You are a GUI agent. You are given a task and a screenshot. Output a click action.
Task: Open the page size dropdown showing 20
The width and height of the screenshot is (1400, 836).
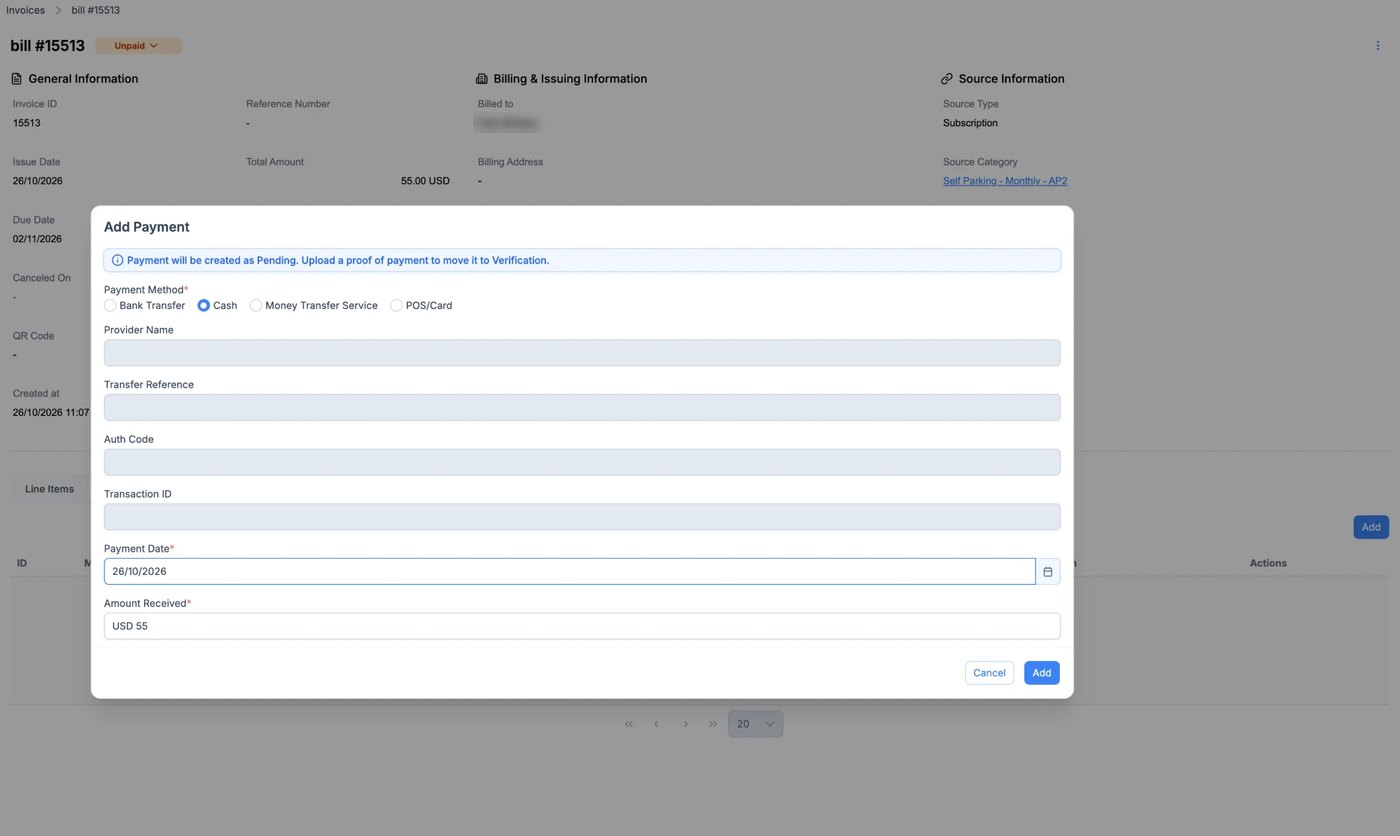coord(755,724)
